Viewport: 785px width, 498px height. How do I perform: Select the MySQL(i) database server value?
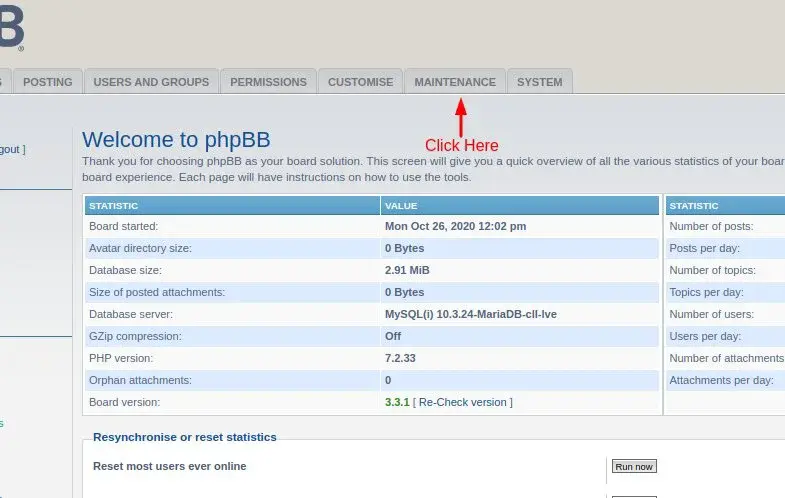(471, 314)
